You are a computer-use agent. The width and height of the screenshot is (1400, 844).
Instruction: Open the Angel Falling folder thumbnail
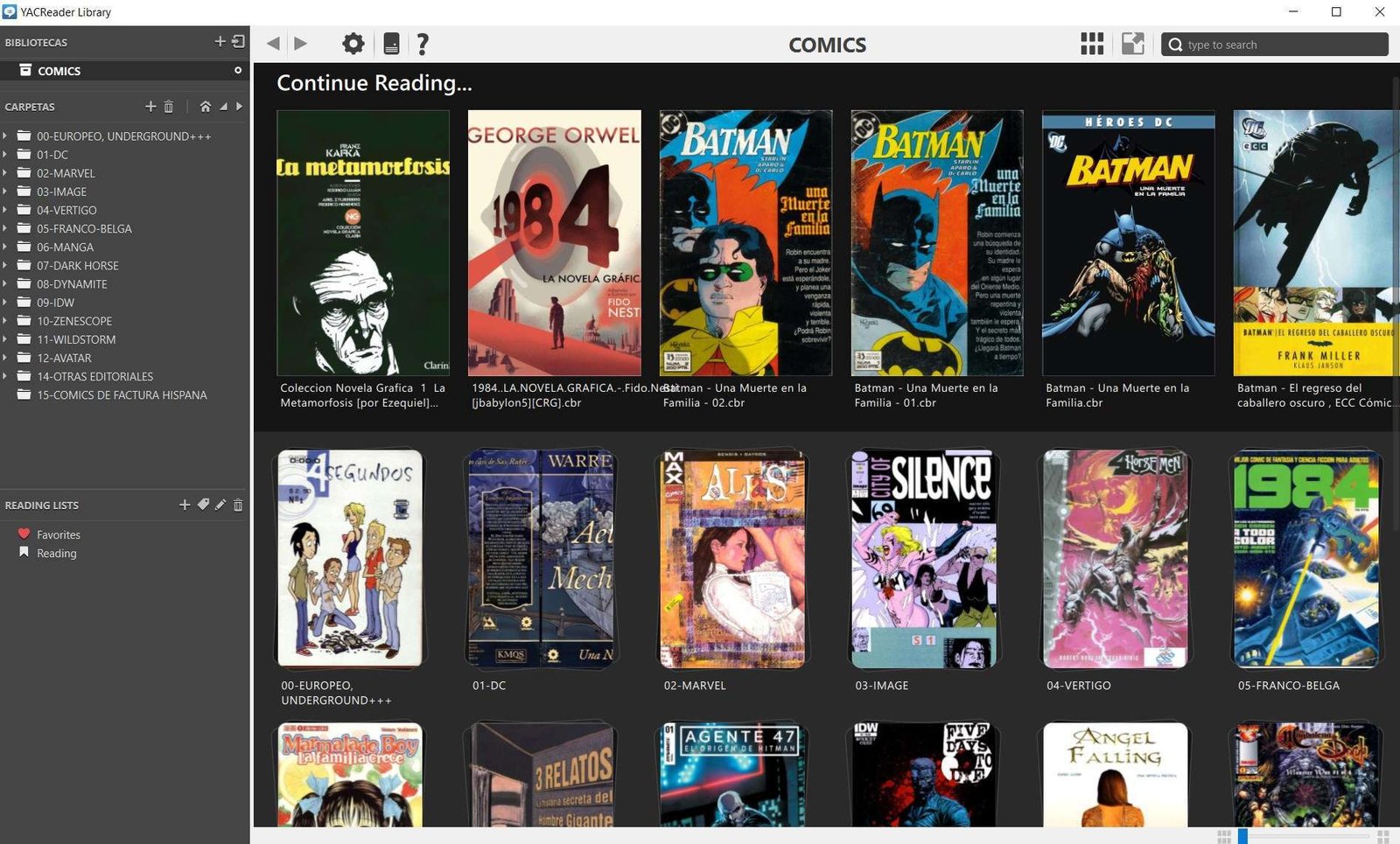1116,774
